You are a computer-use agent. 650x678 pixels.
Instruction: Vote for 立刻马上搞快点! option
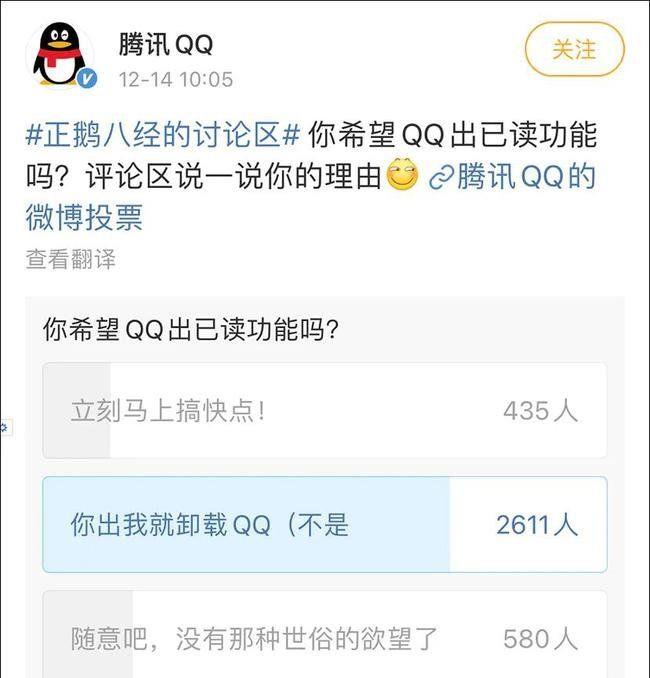point(324,411)
